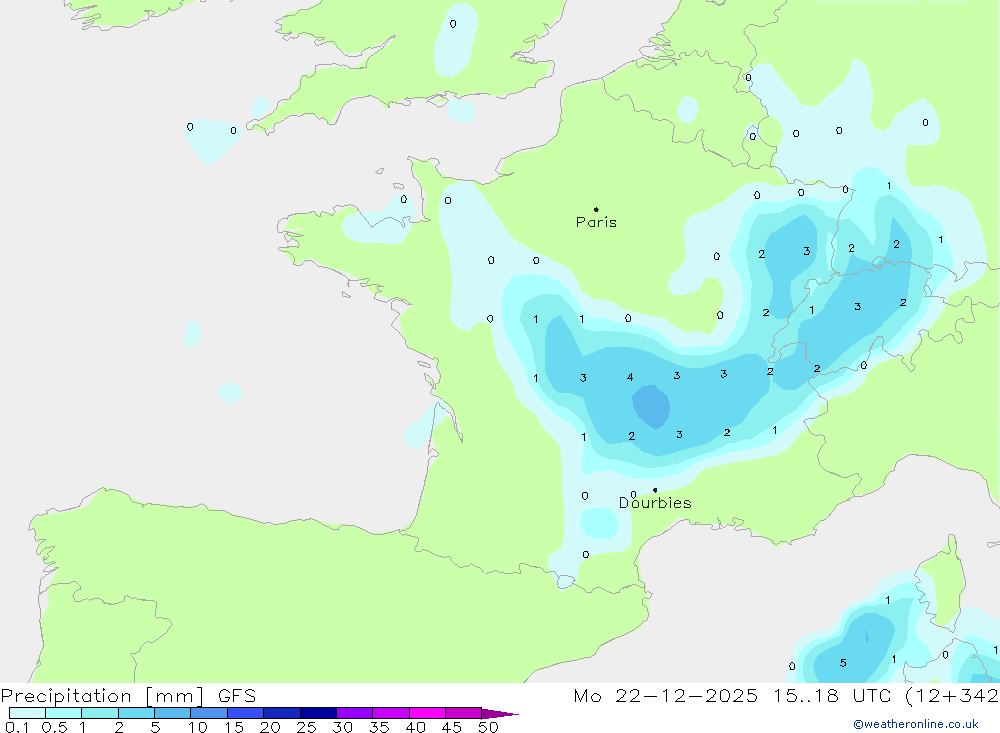Select the 2–5 mm legend swatch
The width and height of the screenshot is (1000, 733).
pos(136,713)
